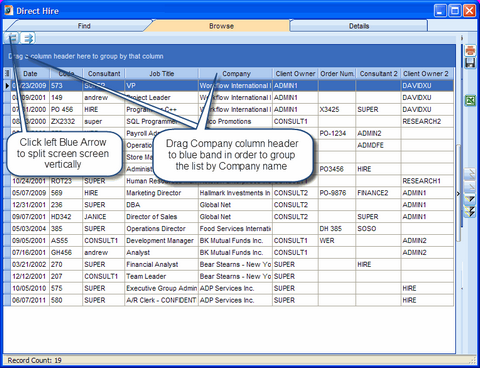480x368 pixels.
Task: Click the Order Num. column header
Action: 337,74
